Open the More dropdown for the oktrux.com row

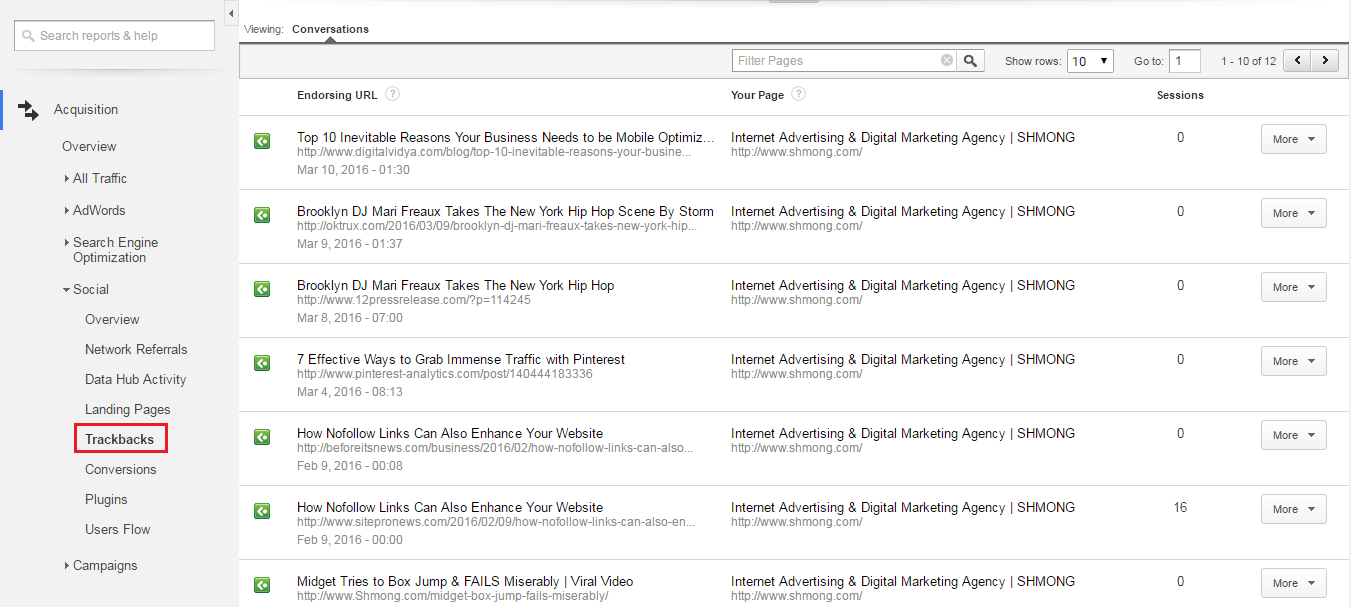(x=1294, y=213)
